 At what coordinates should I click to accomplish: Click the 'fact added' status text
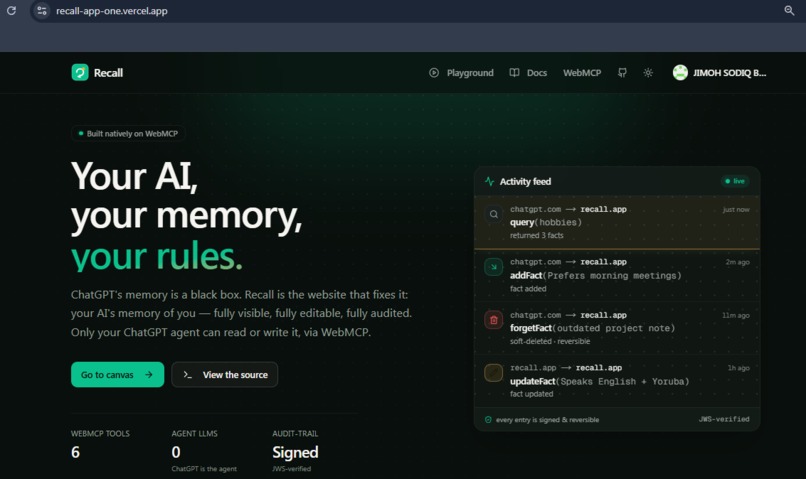click(x=528, y=289)
